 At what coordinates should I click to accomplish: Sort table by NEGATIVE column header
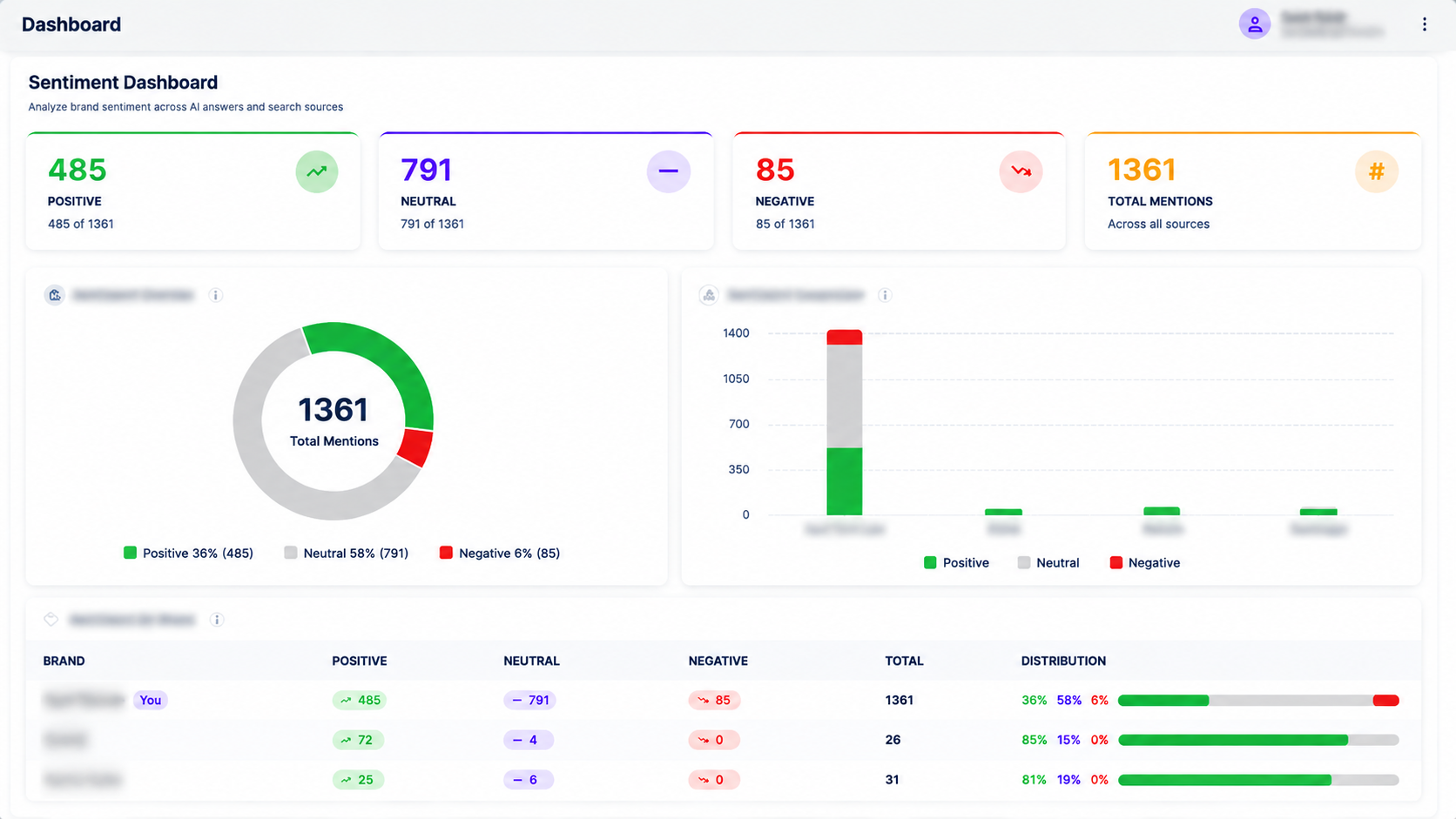(x=718, y=661)
